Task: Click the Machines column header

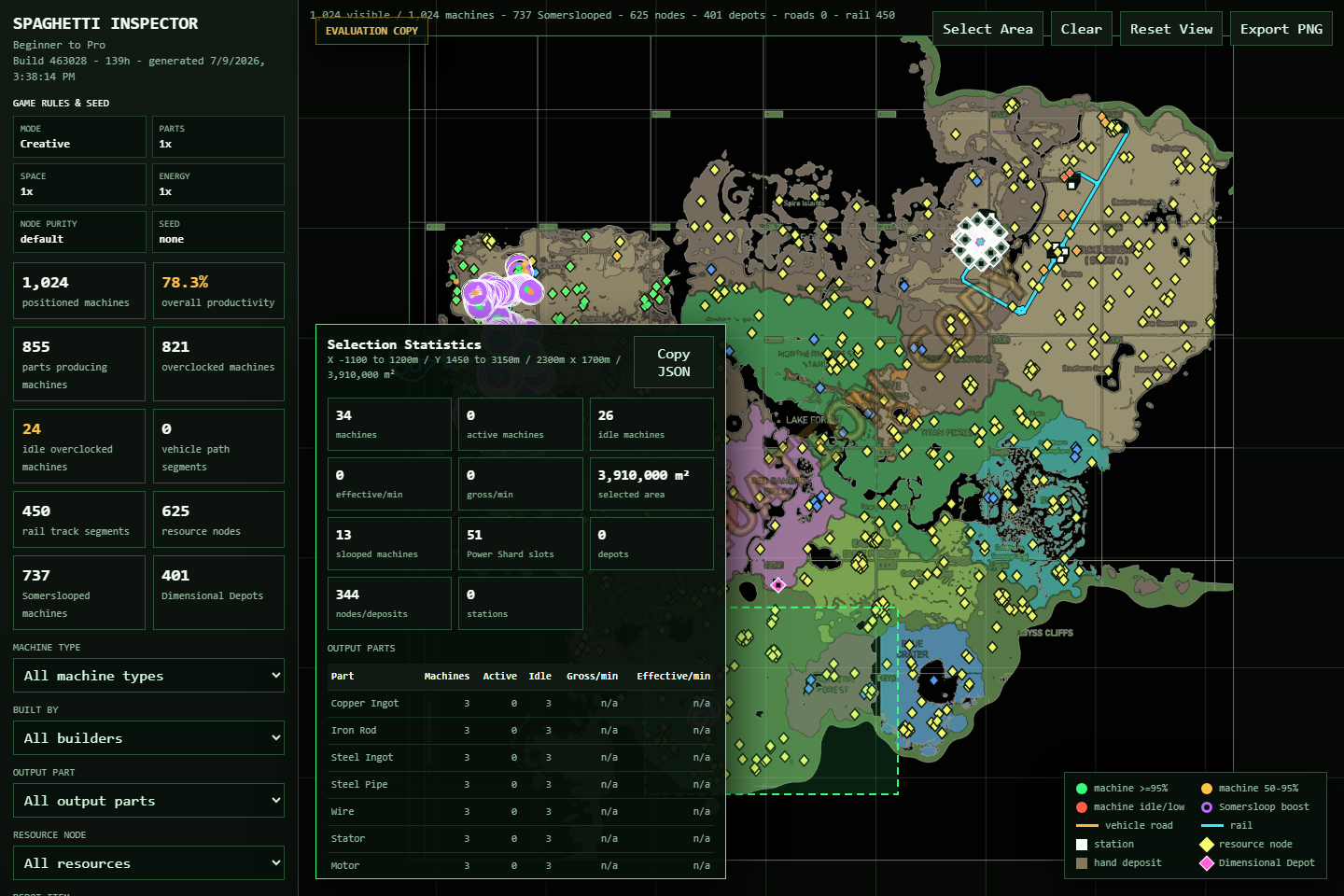Action: pyautogui.click(x=446, y=676)
